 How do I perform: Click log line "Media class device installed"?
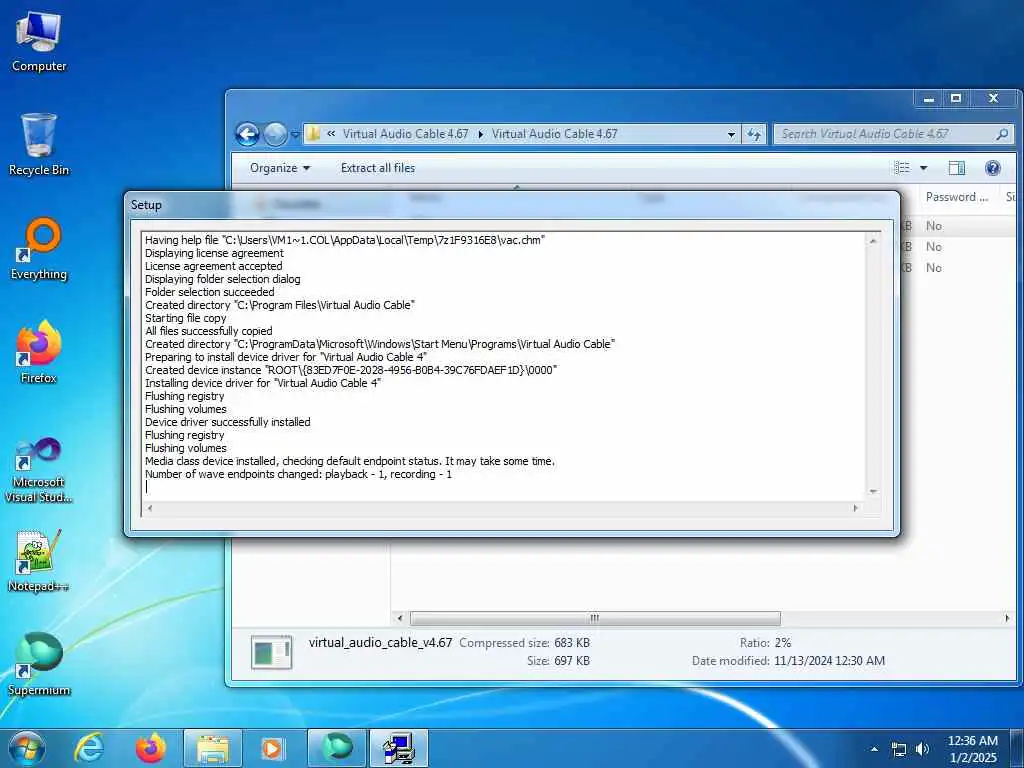(350, 461)
